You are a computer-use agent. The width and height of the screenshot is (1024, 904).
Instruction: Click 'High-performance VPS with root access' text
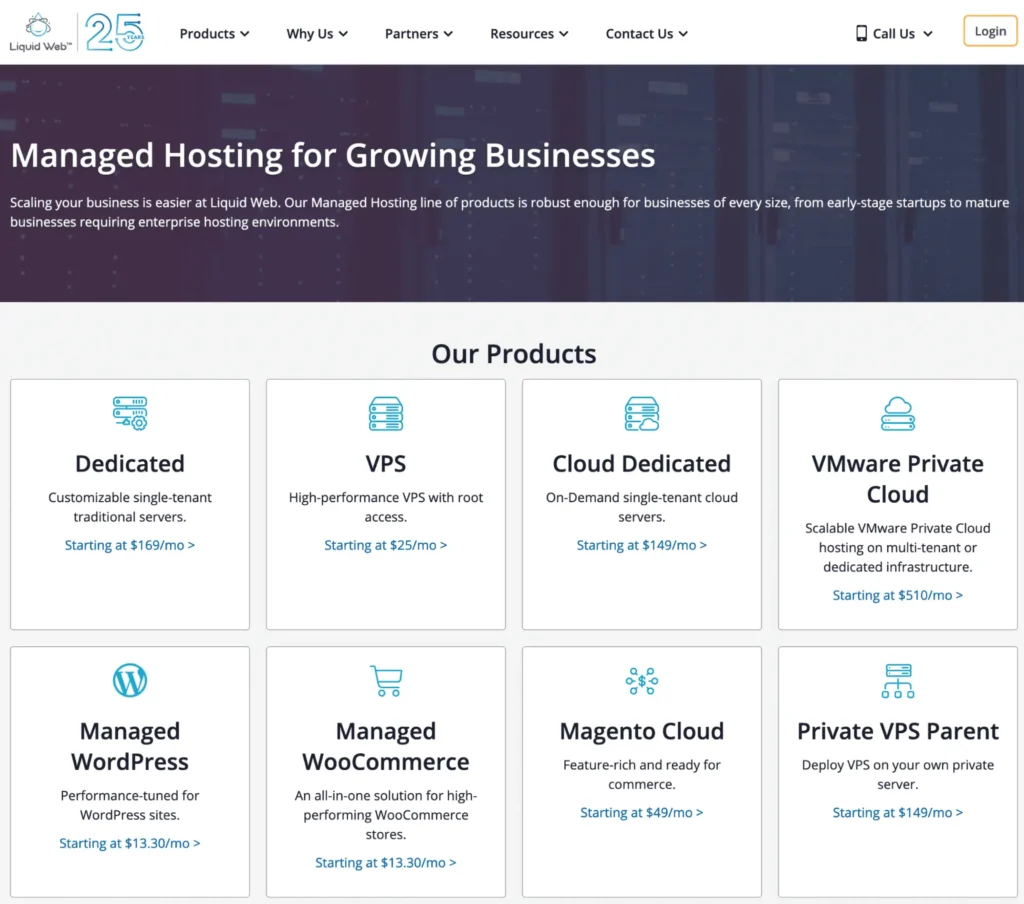pyautogui.click(x=386, y=508)
